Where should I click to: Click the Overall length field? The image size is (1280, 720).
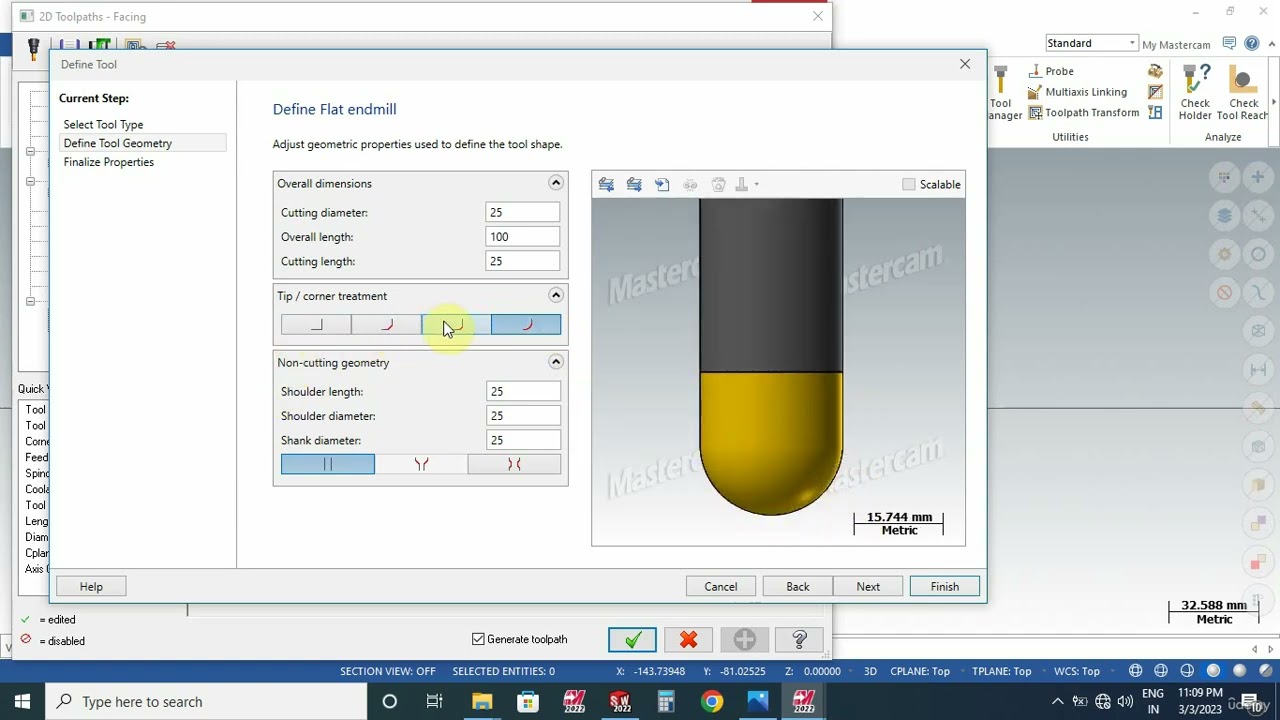522,237
